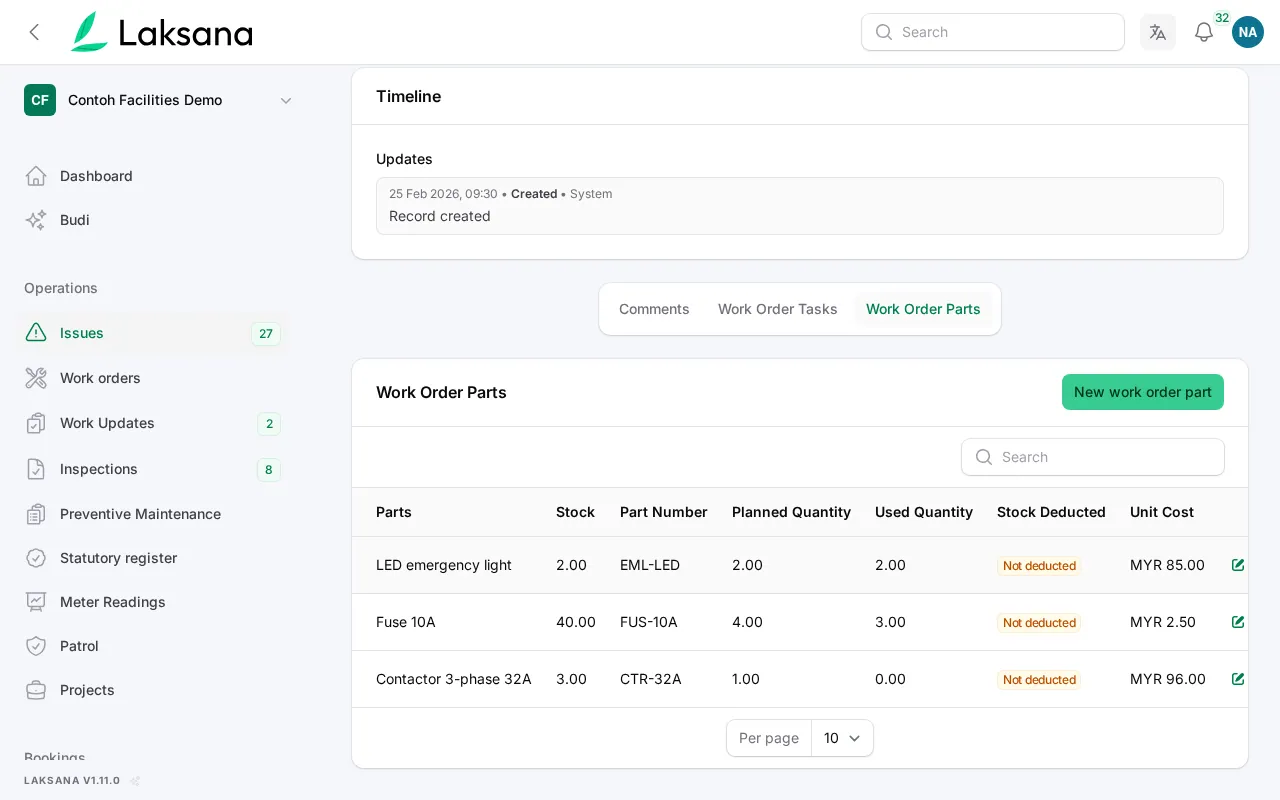This screenshot has width=1280, height=800.
Task: Edit the Fuse 10A part row
Action: [x=1238, y=622]
